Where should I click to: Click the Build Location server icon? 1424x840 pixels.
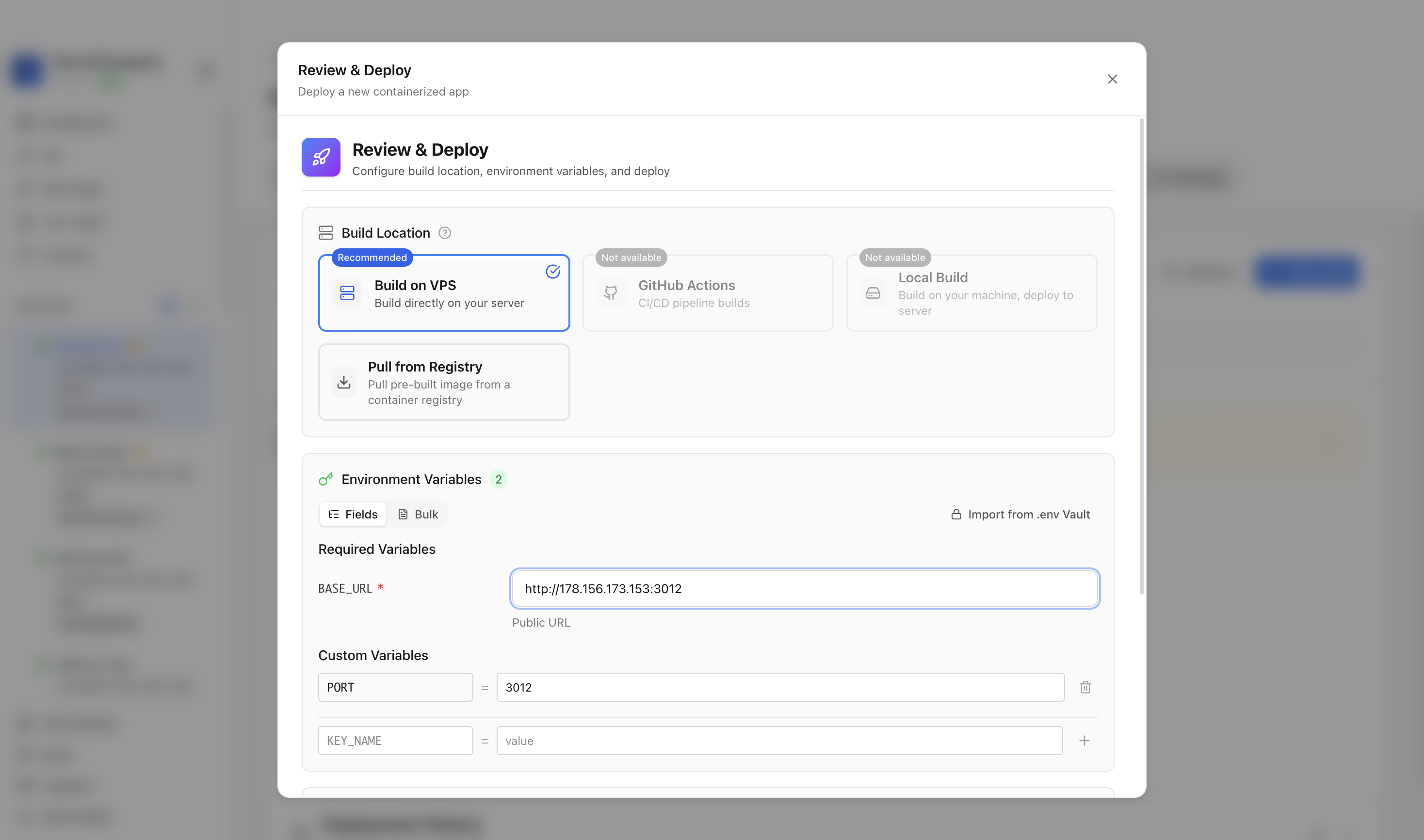[x=326, y=233]
